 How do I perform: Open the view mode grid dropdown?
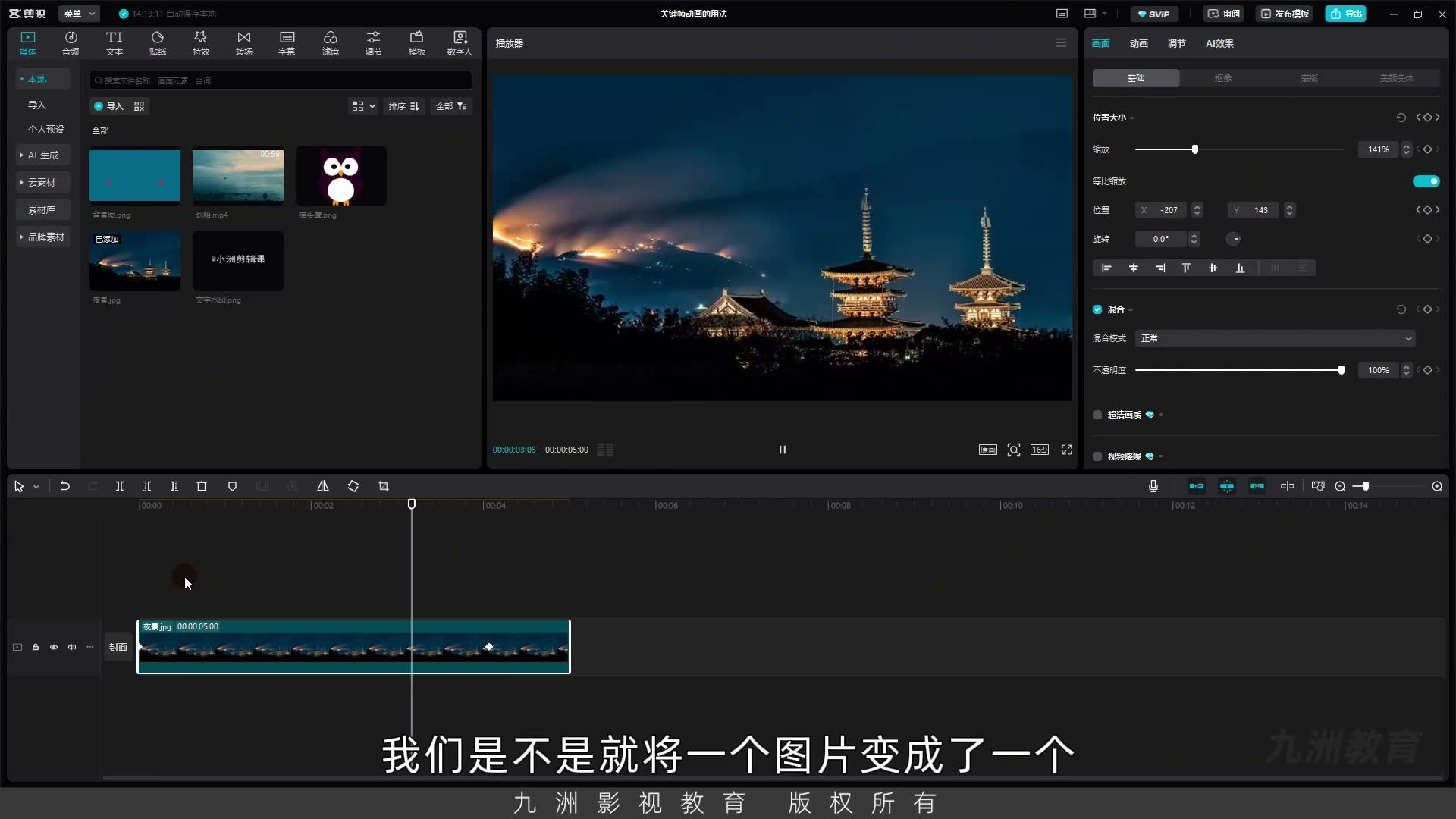[x=363, y=106]
